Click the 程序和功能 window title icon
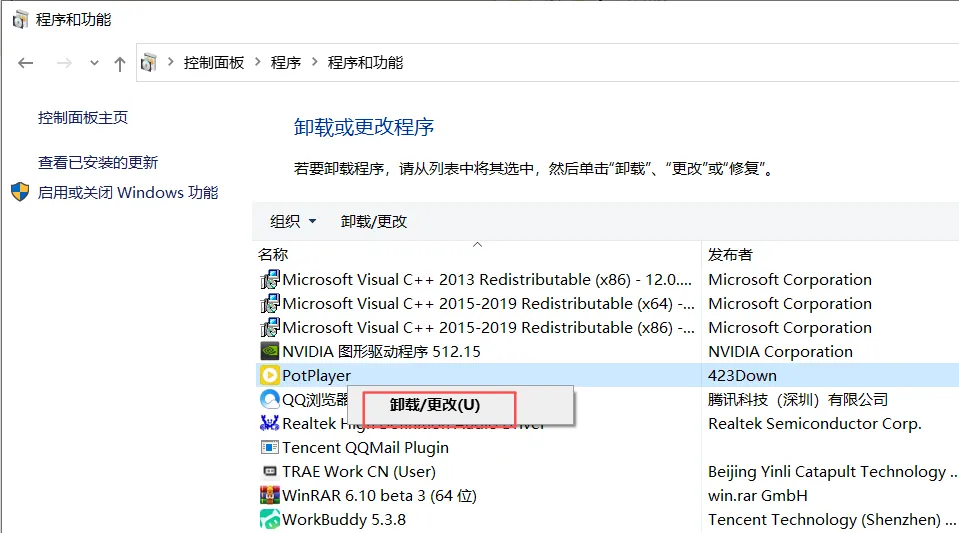Viewport: 959px width, 533px height. [x=20, y=20]
